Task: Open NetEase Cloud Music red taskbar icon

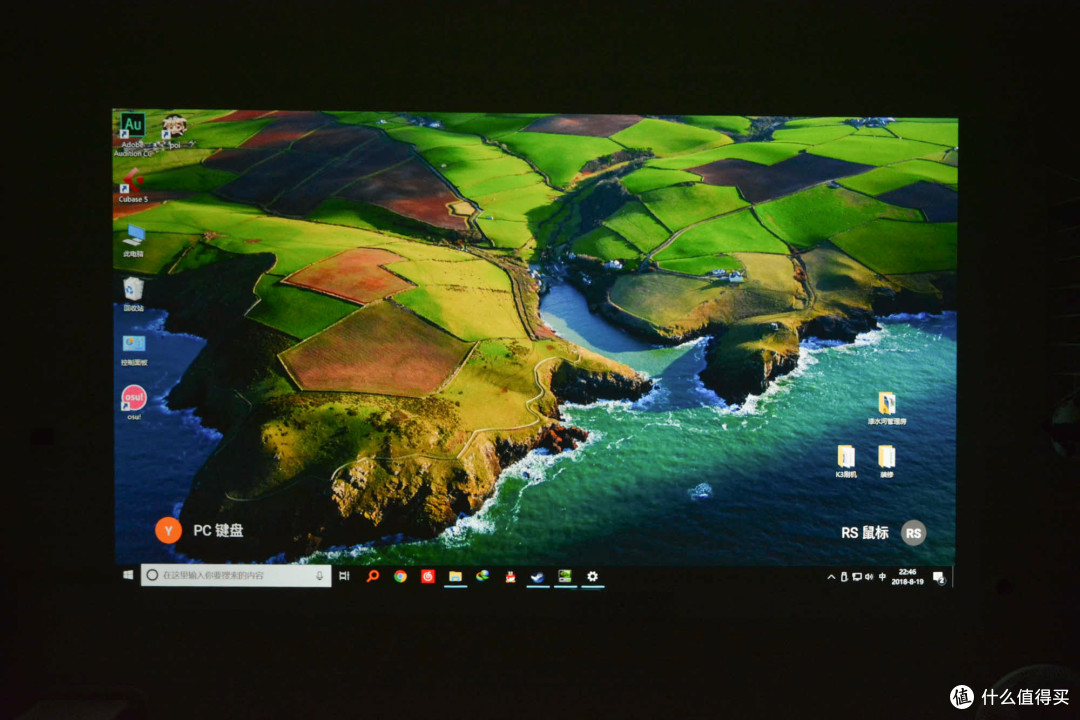Action: 428,576
